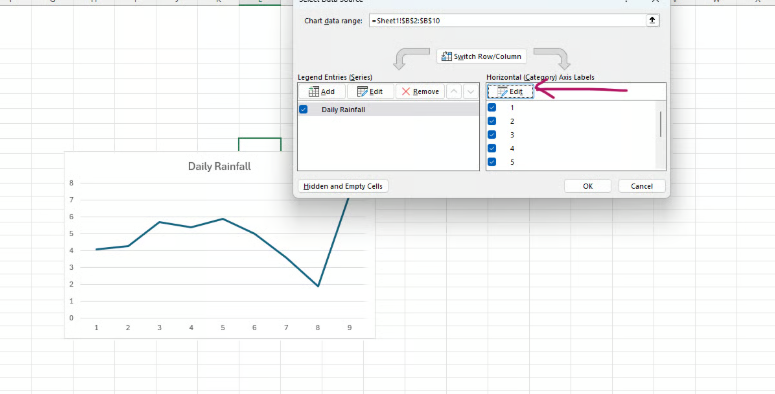The image size is (775, 394).
Task: Click the Chart data range input field
Action: 507,21
